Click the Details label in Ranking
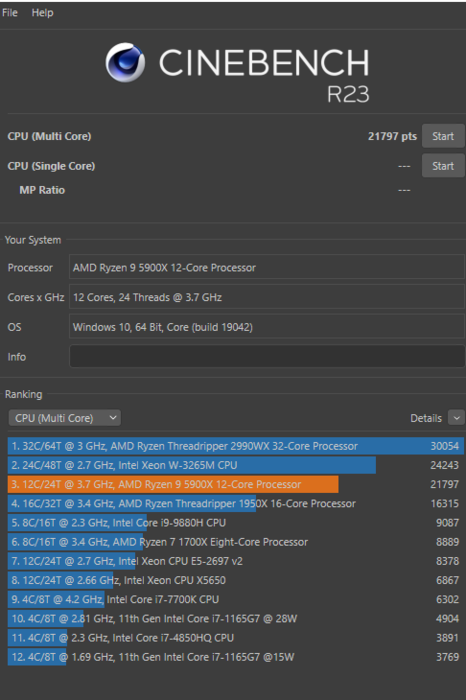Viewport: 466px width, 700px height. (x=426, y=418)
